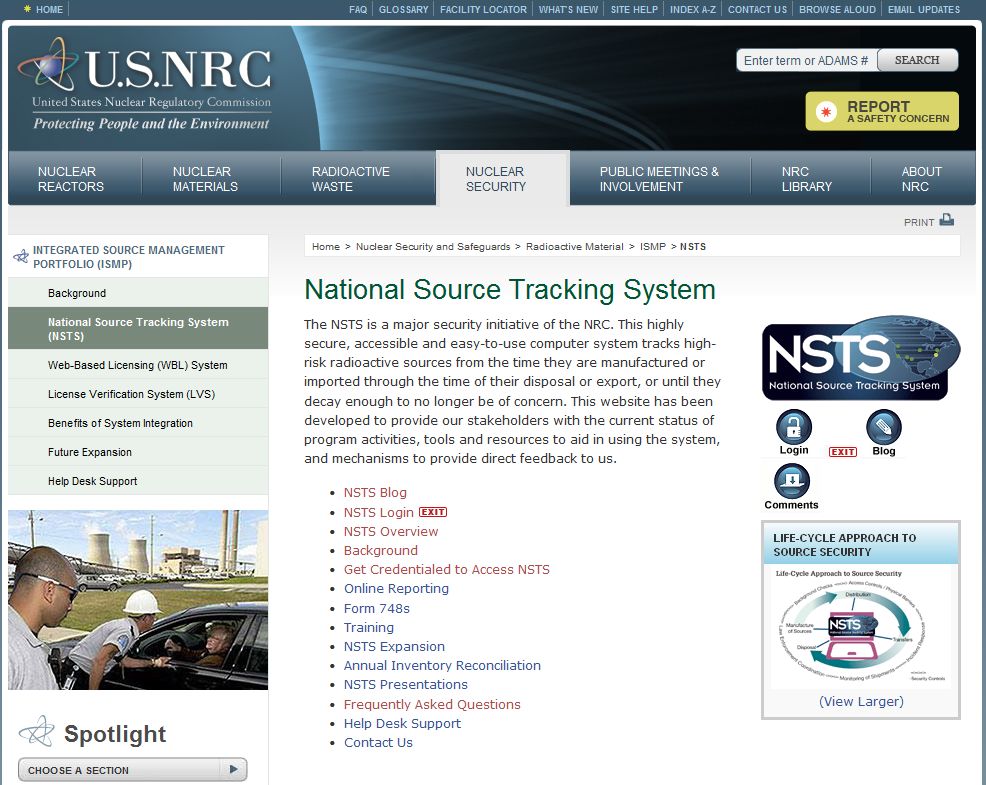Open the Nuclear Materials menu
The image size is (986, 785).
pos(205,179)
